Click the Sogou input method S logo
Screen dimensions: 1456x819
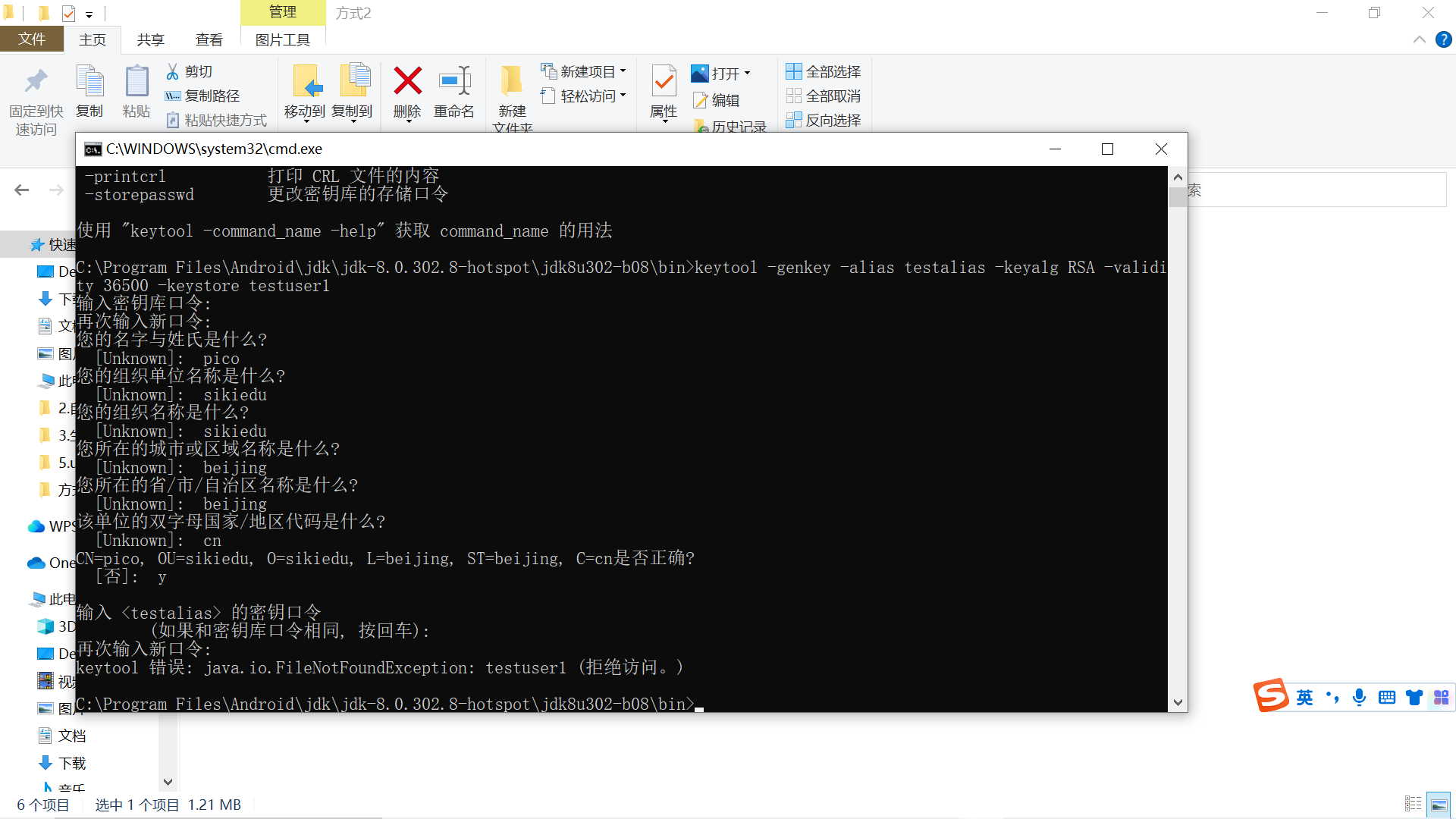tap(1271, 695)
